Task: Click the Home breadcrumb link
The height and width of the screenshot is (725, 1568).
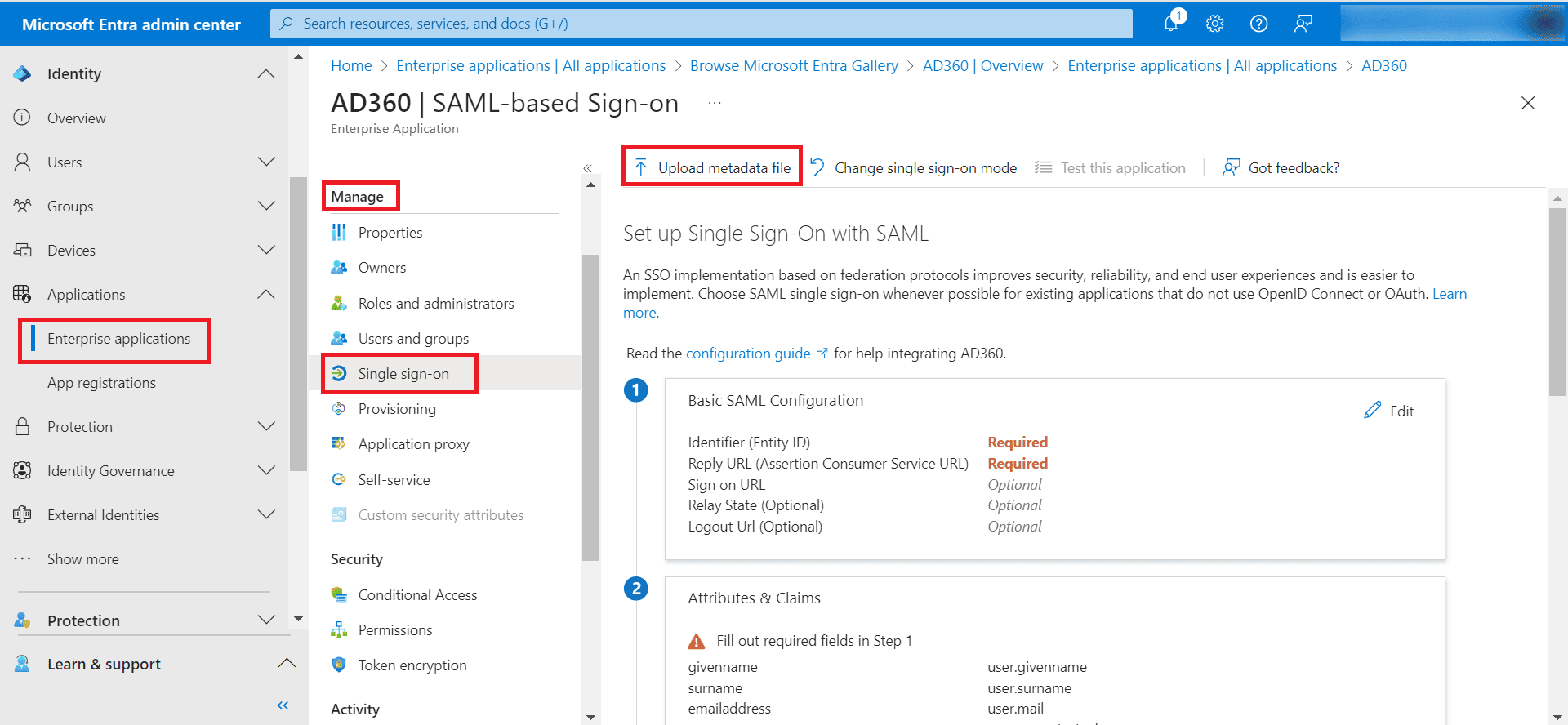Action: click(x=351, y=66)
